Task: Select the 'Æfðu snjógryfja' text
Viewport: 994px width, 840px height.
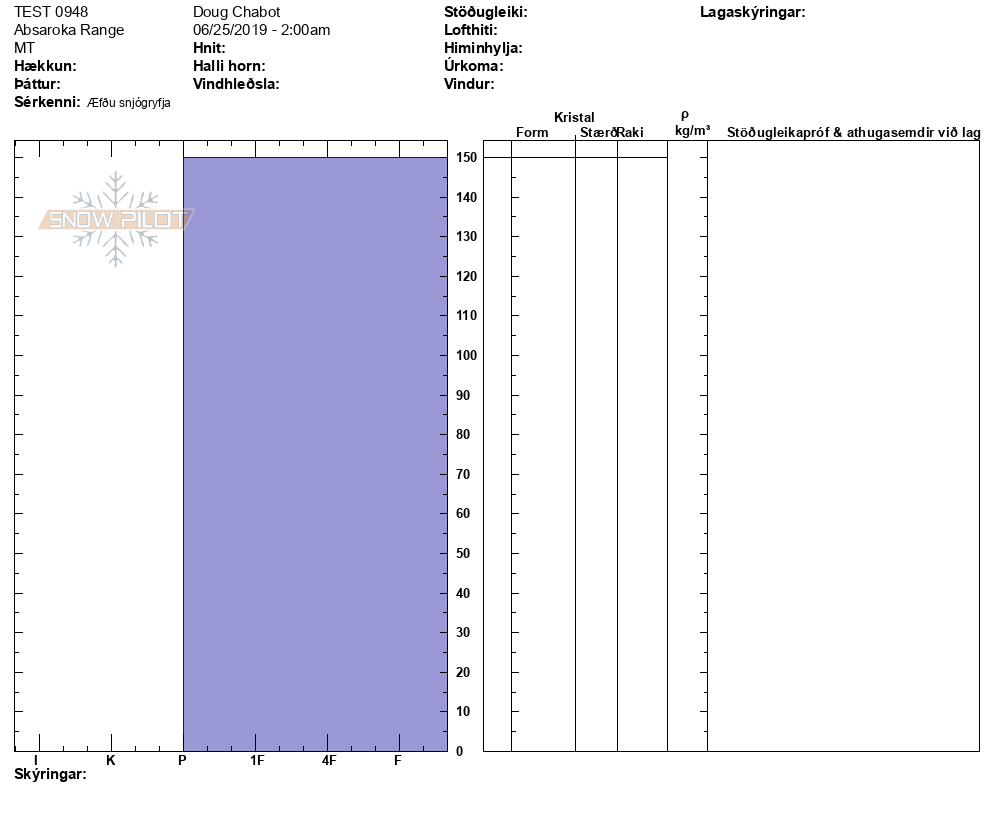Action: 129,103
